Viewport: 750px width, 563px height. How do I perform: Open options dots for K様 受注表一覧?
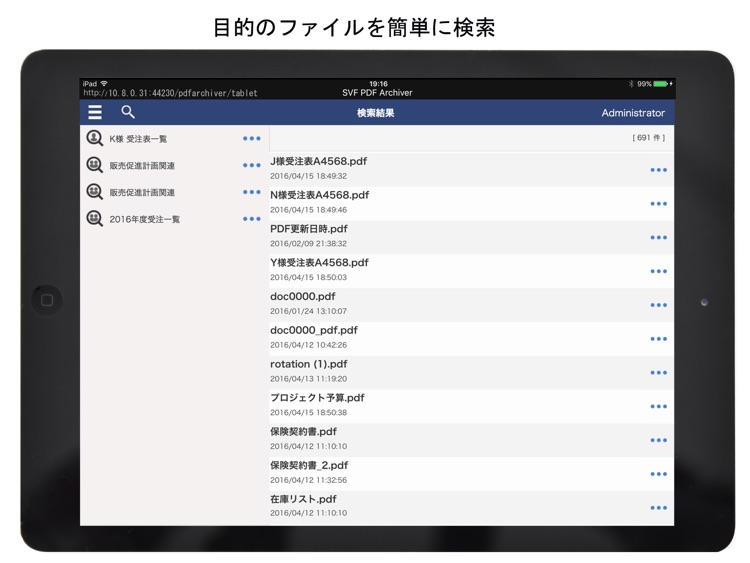click(x=252, y=139)
